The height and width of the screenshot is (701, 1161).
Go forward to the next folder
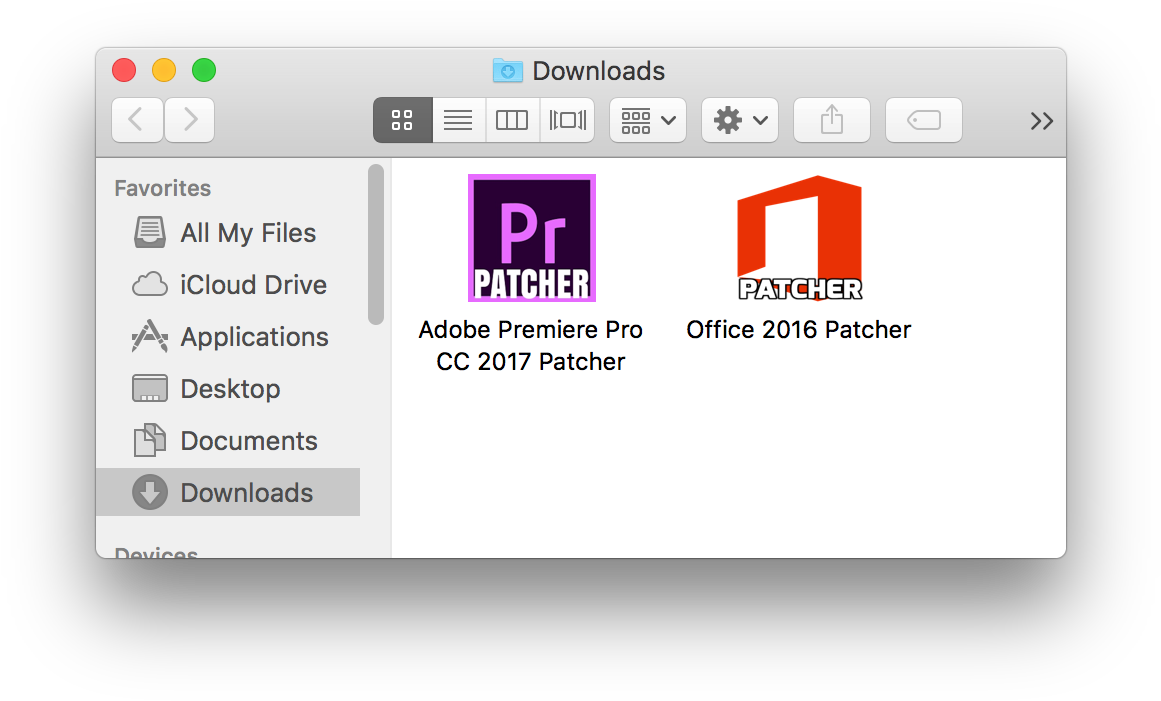[190, 121]
